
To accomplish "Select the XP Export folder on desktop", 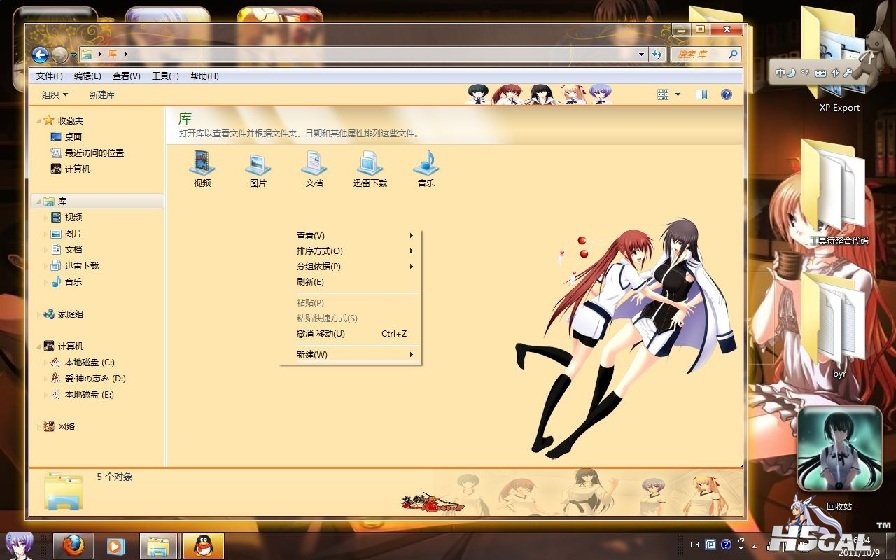I will point(838,60).
